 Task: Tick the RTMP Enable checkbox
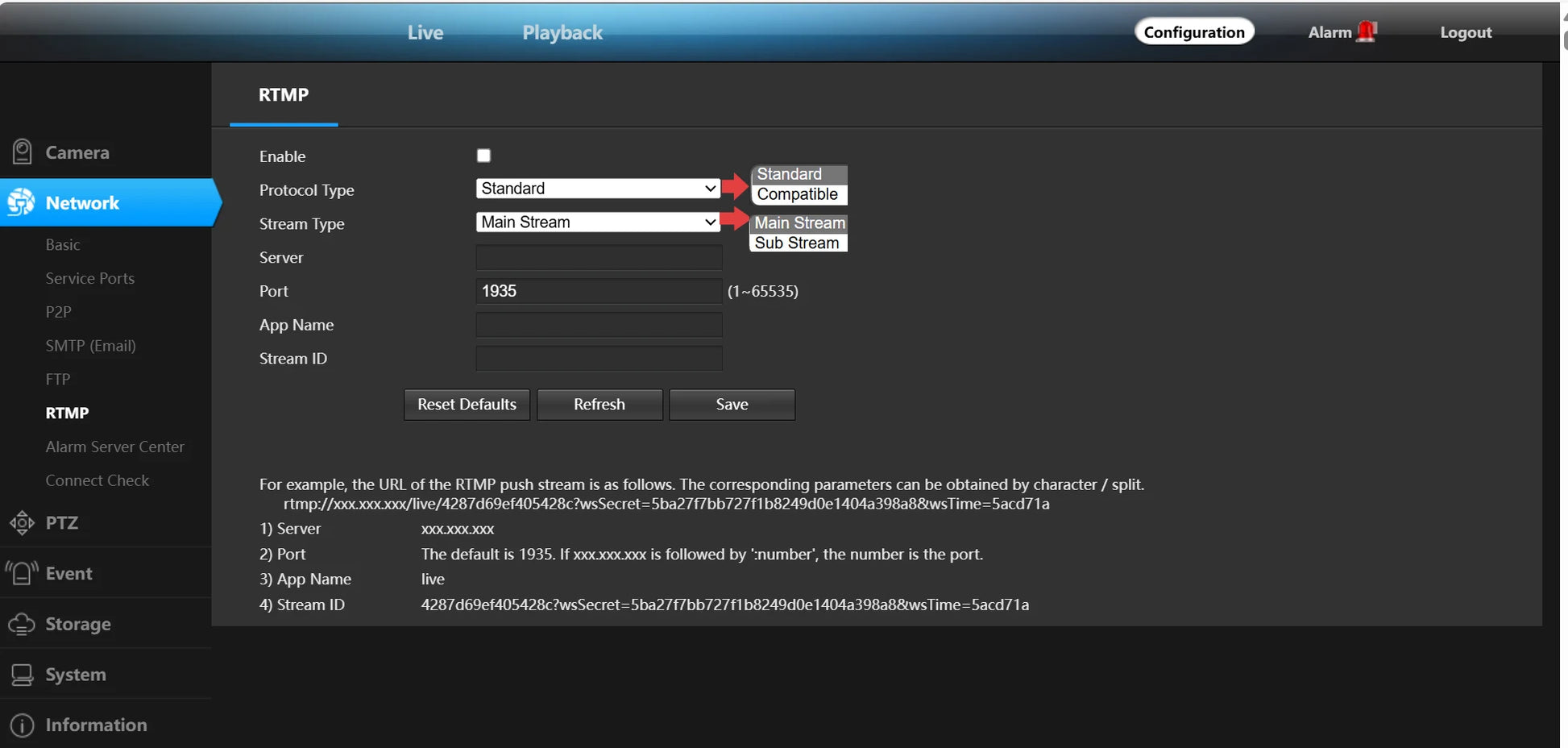[x=483, y=156]
